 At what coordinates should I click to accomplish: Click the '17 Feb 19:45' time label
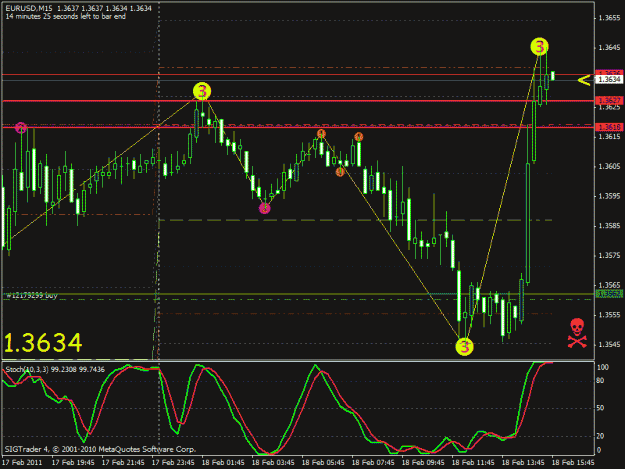[x=73, y=463]
